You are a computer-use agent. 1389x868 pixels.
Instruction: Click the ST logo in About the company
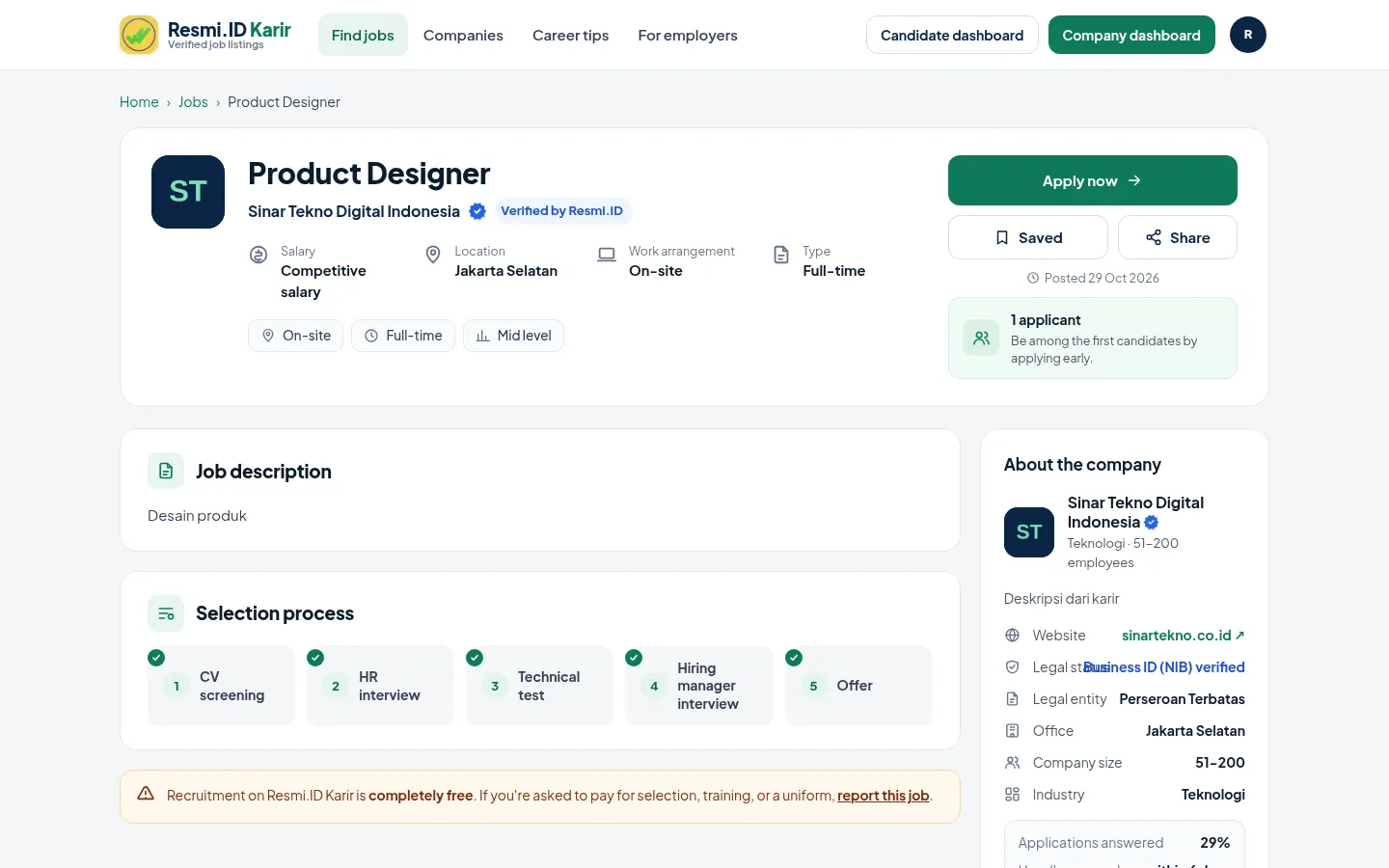pyautogui.click(x=1029, y=532)
